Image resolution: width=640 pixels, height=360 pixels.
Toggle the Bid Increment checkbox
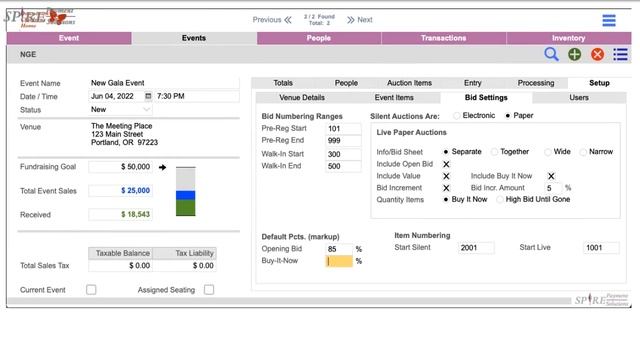(x=446, y=188)
